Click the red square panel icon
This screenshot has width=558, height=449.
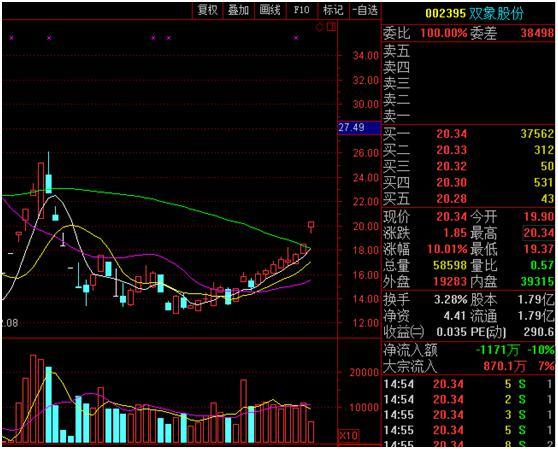coord(331,26)
